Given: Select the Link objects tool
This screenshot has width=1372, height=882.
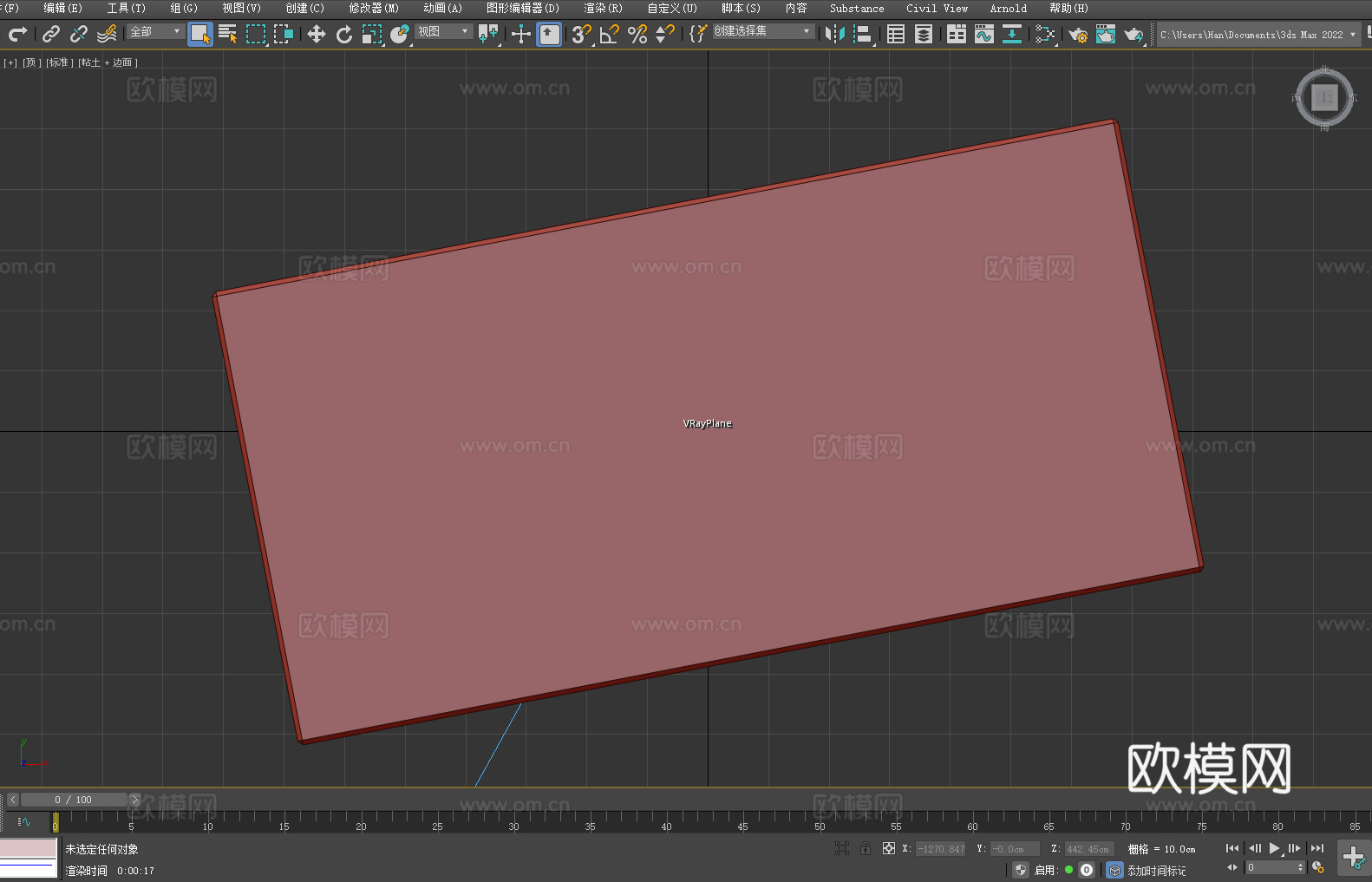Looking at the screenshot, I should pos(51,34).
